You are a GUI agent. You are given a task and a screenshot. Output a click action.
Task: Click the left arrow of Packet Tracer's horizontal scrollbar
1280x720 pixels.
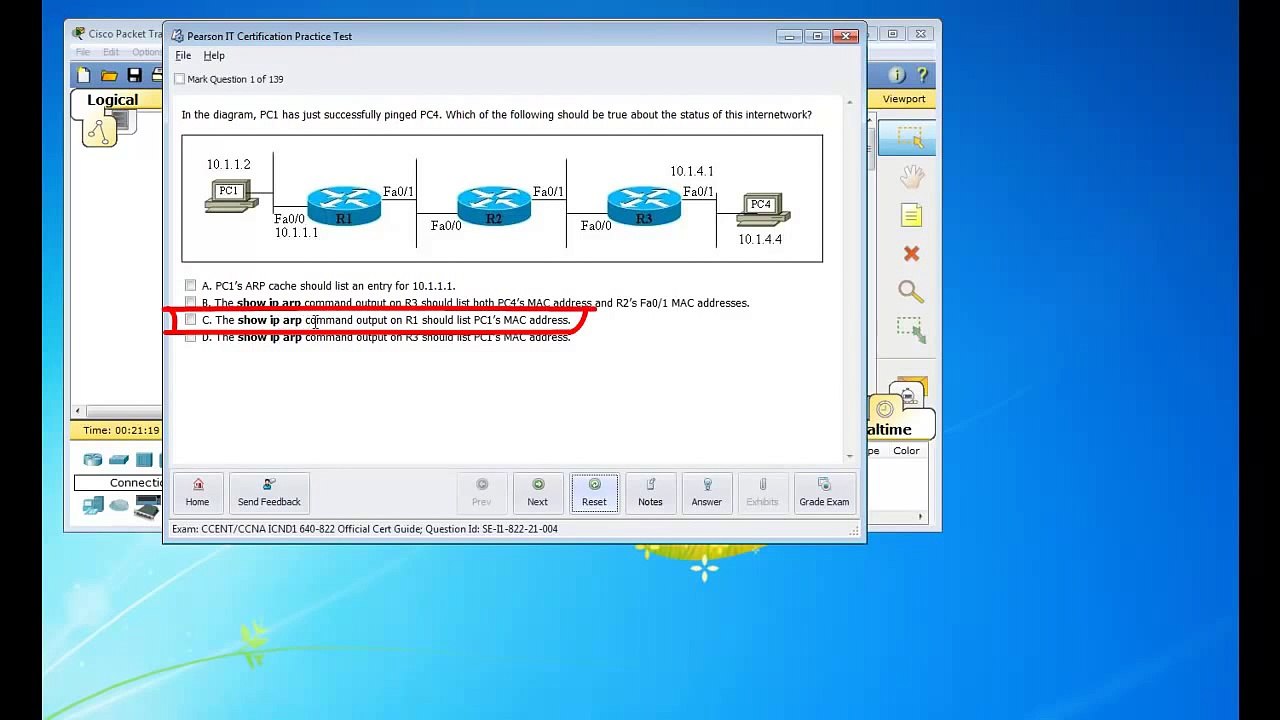tap(77, 411)
